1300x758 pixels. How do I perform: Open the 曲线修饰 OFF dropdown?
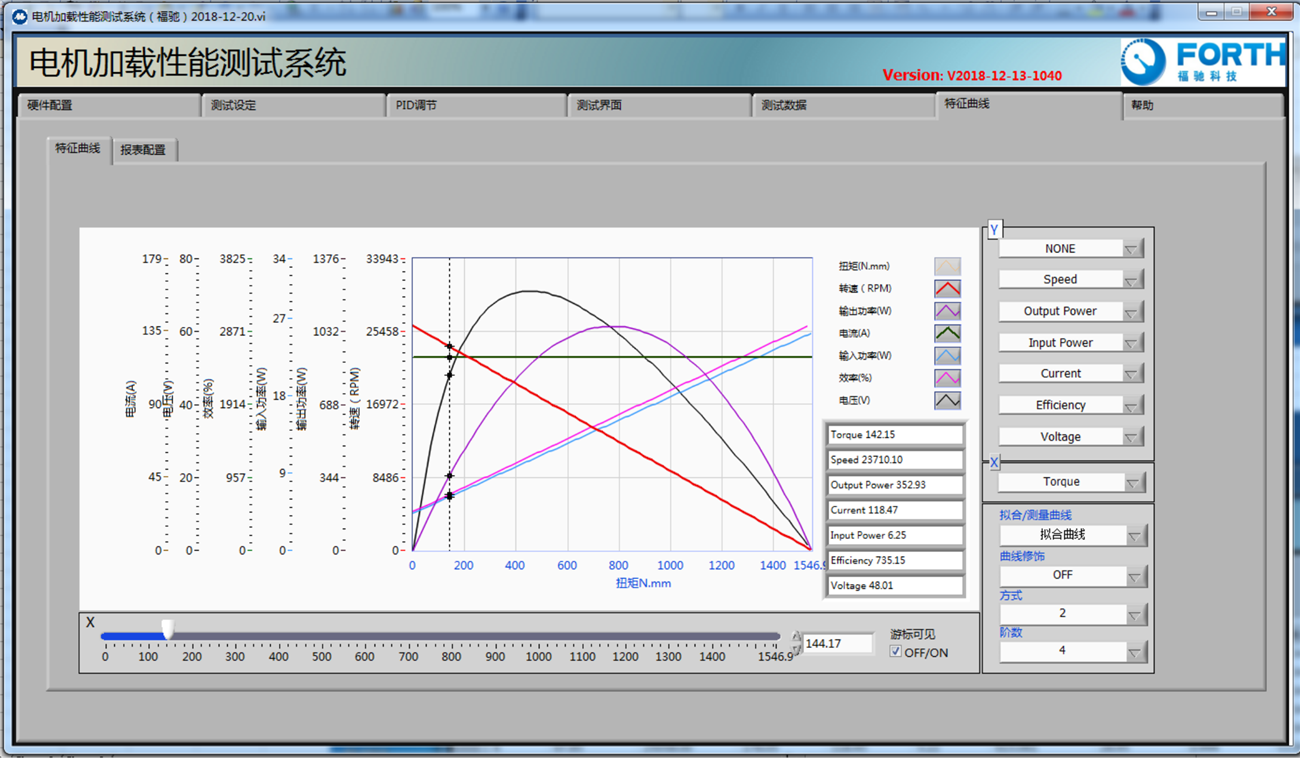1135,576
